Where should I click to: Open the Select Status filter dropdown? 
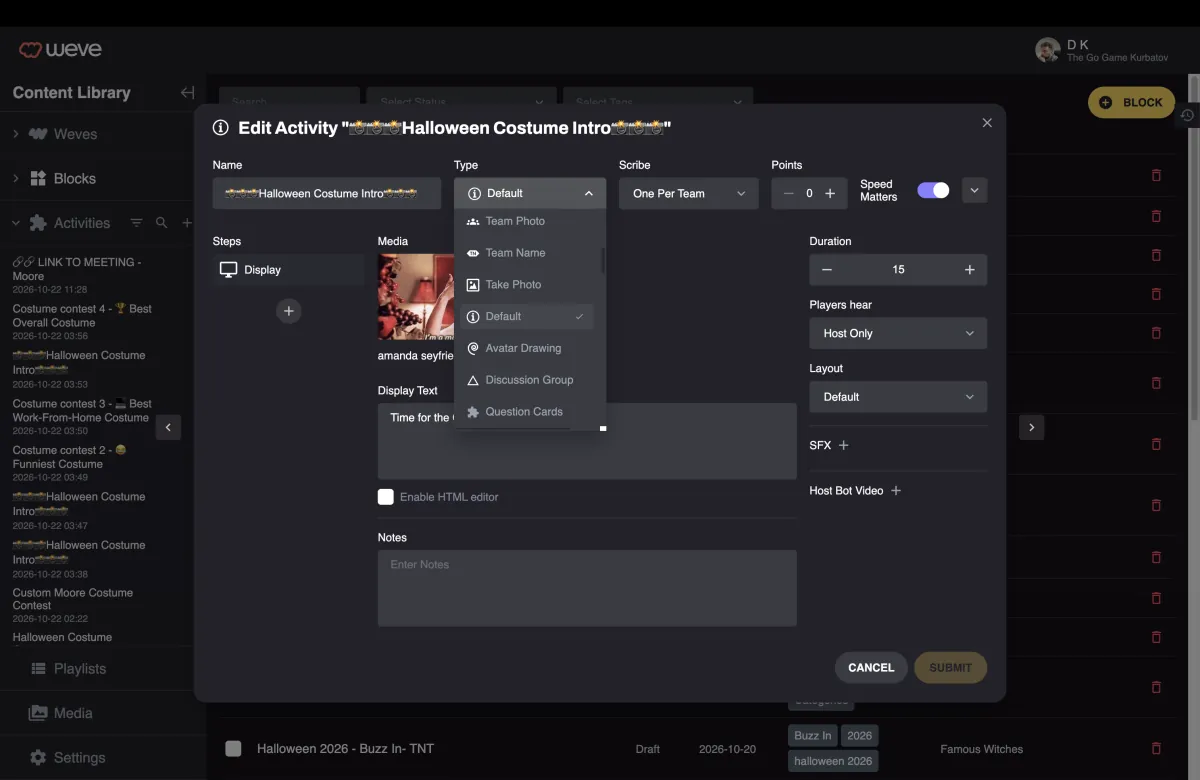[x=461, y=101]
